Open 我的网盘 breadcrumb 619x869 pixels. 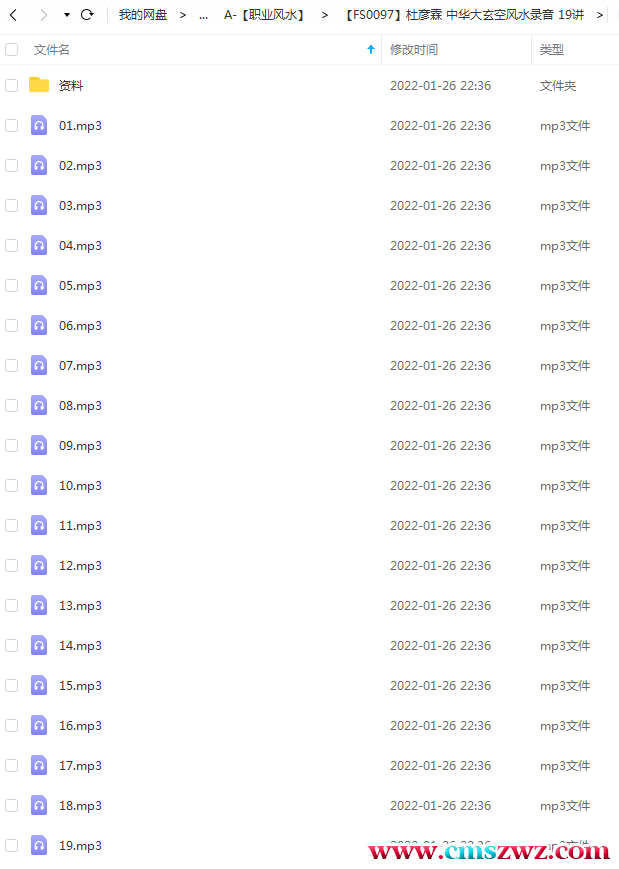point(142,15)
